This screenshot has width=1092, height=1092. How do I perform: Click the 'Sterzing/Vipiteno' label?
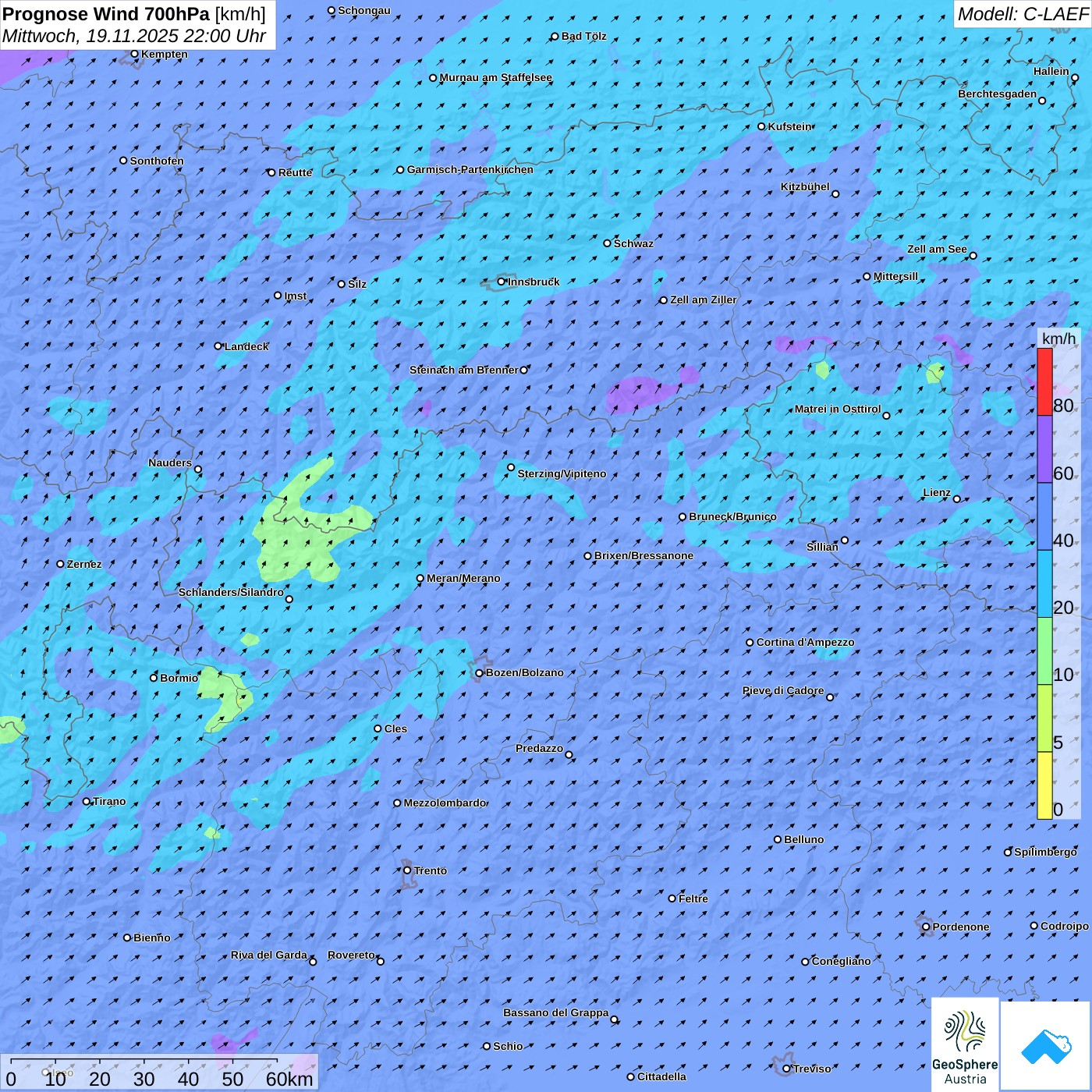[x=562, y=473]
